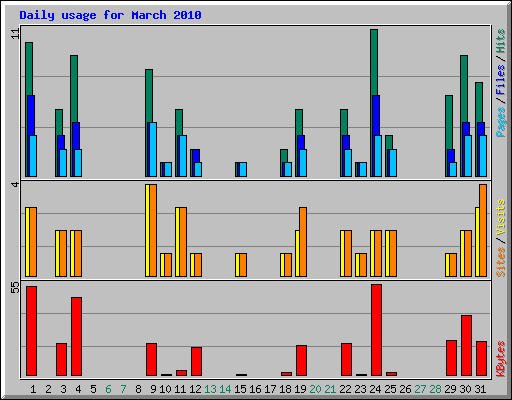Viewport: 512px width, 400px height.
Task: Click the 'Files' legend label
Action: pyautogui.click(x=501, y=79)
